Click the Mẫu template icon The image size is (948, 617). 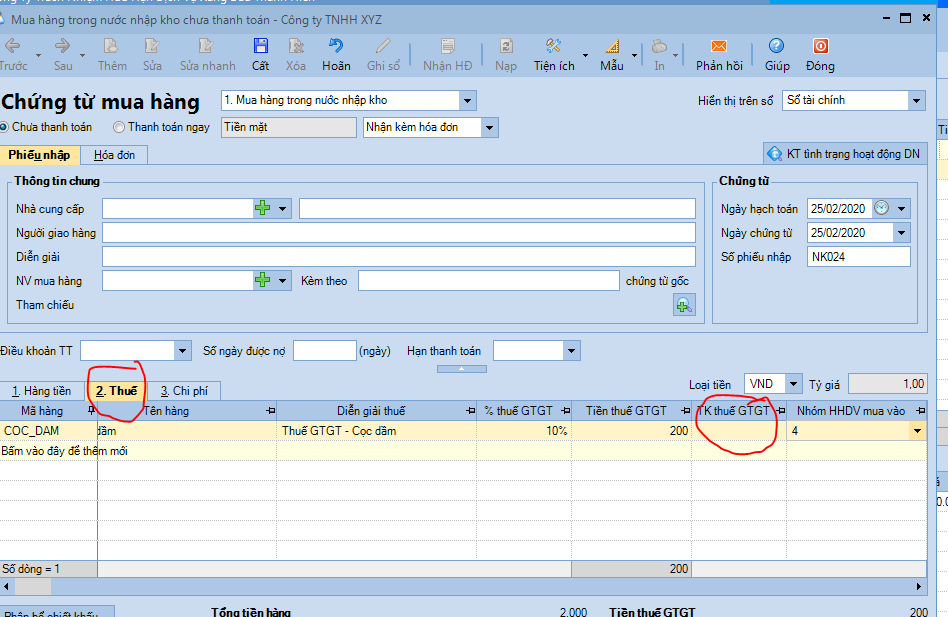coord(611,47)
